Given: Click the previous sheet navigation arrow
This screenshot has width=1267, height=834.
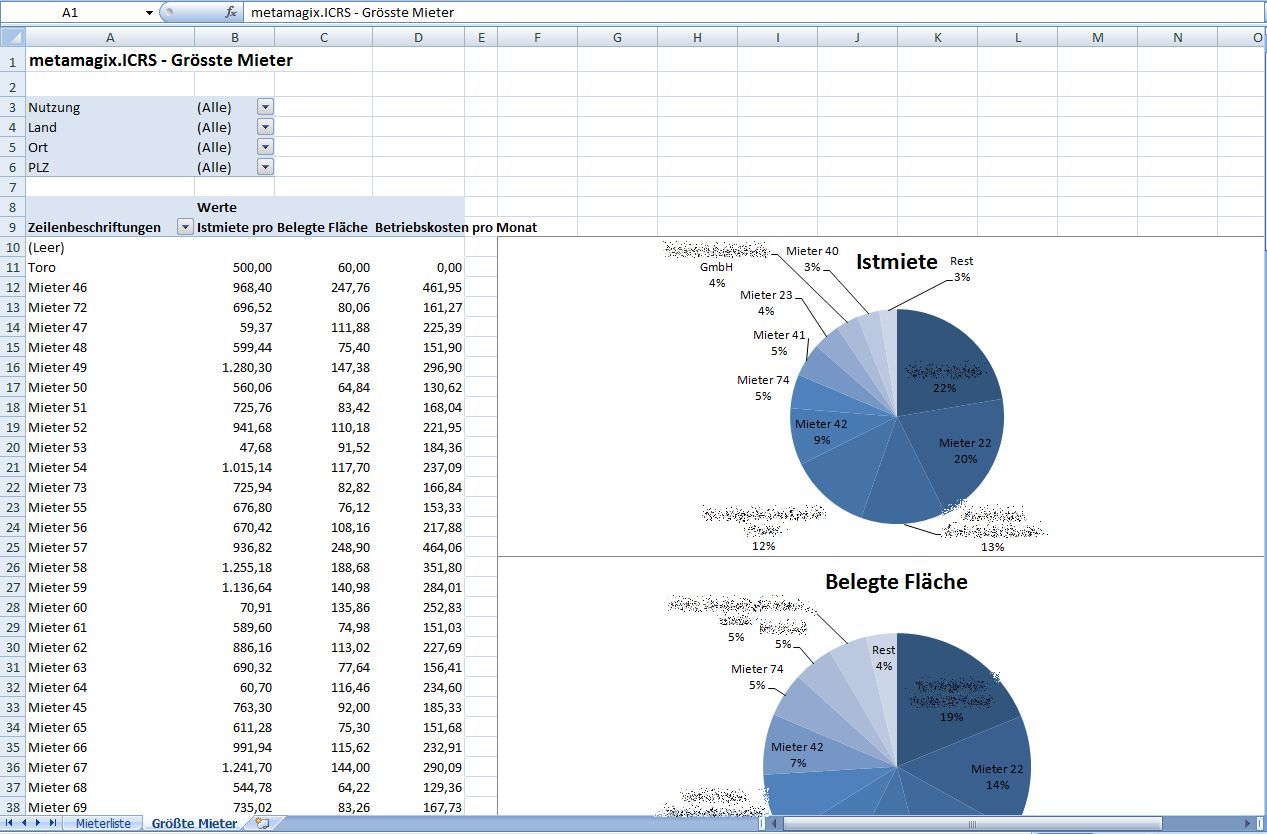Looking at the screenshot, I should tap(24, 823).
